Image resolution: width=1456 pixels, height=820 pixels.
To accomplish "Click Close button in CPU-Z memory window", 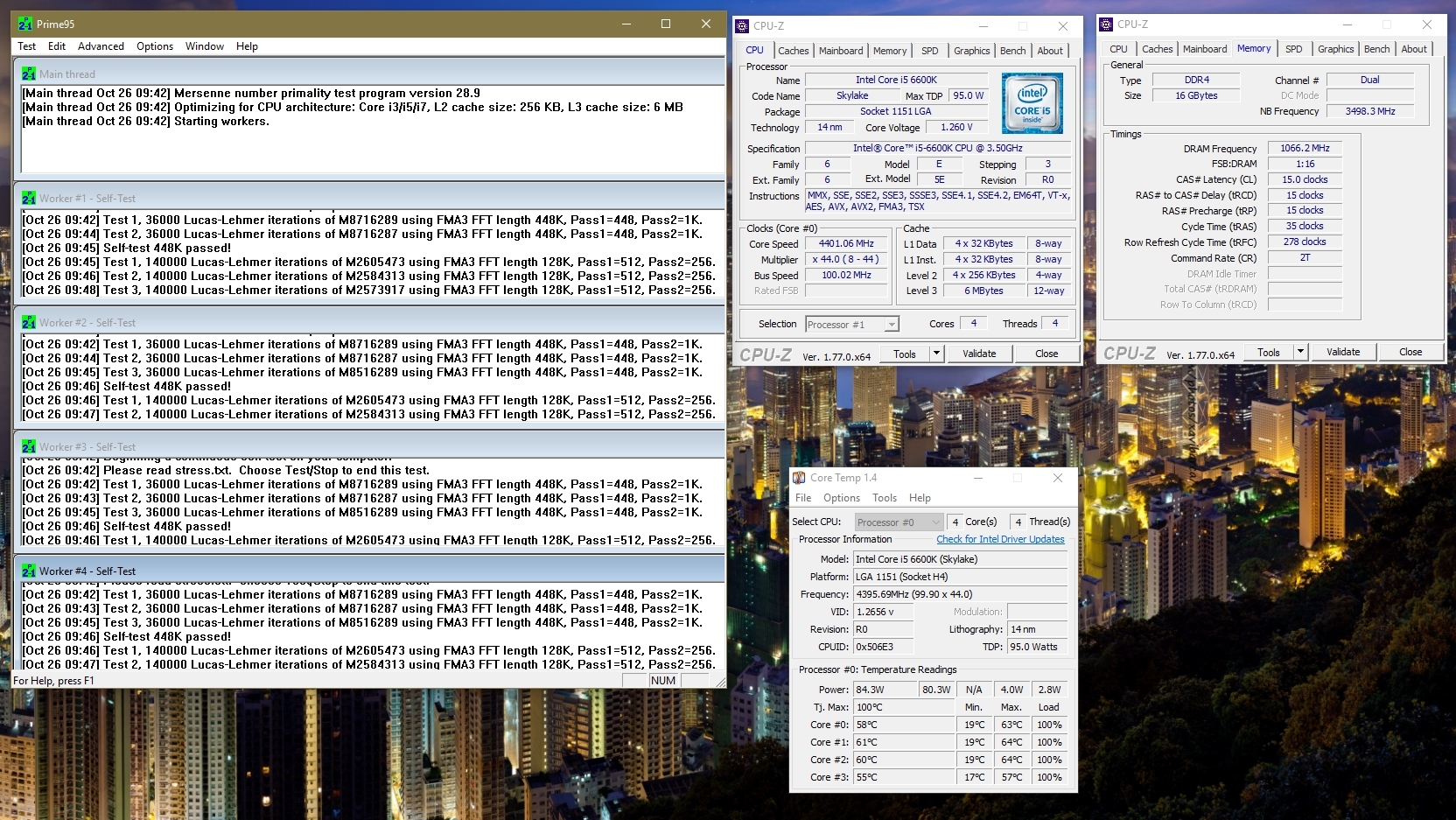I will pyautogui.click(x=1410, y=352).
